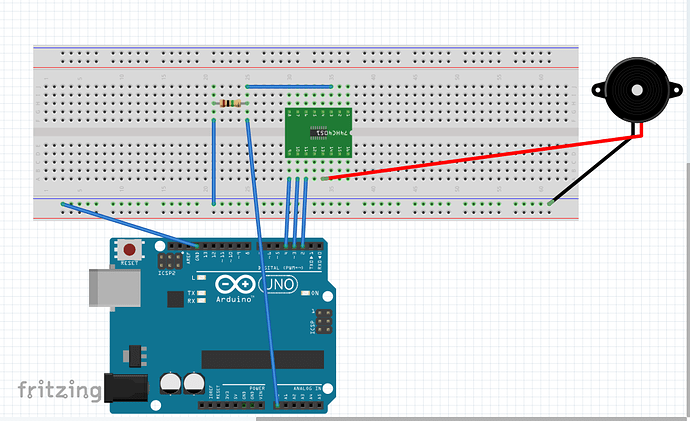Select the horizontal blue jumper above the chip
Screen dimensions: 690x421
[289, 87]
